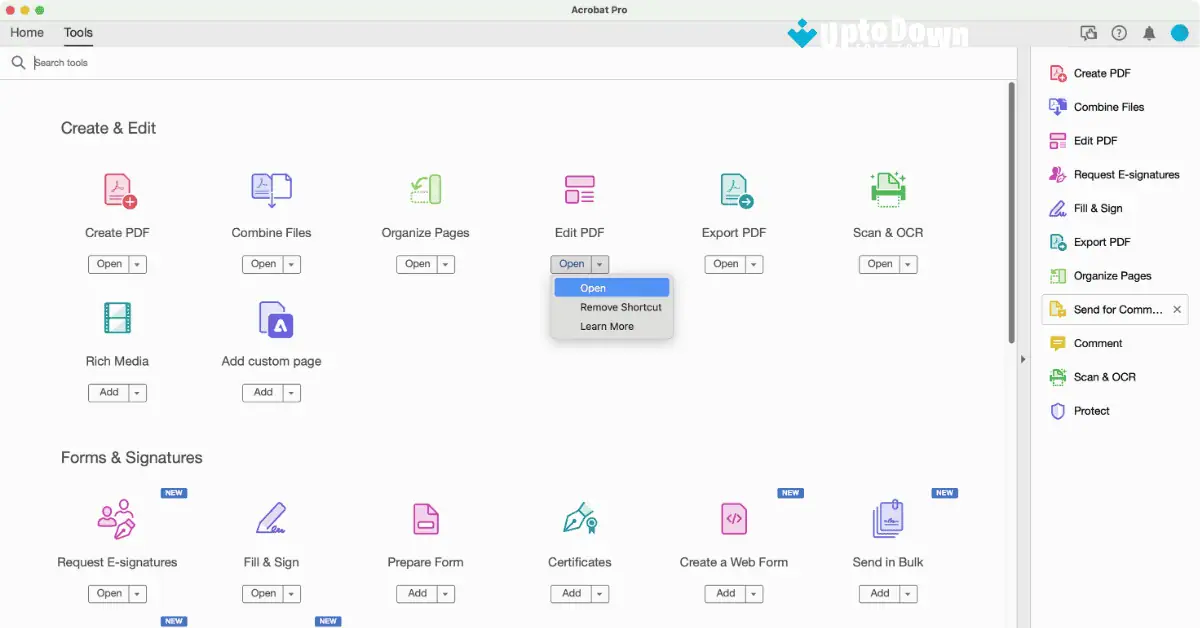Image resolution: width=1200 pixels, height=628 pixels.
Task: Select the Rich Media tool icon
Action: [x=117, y=317]
